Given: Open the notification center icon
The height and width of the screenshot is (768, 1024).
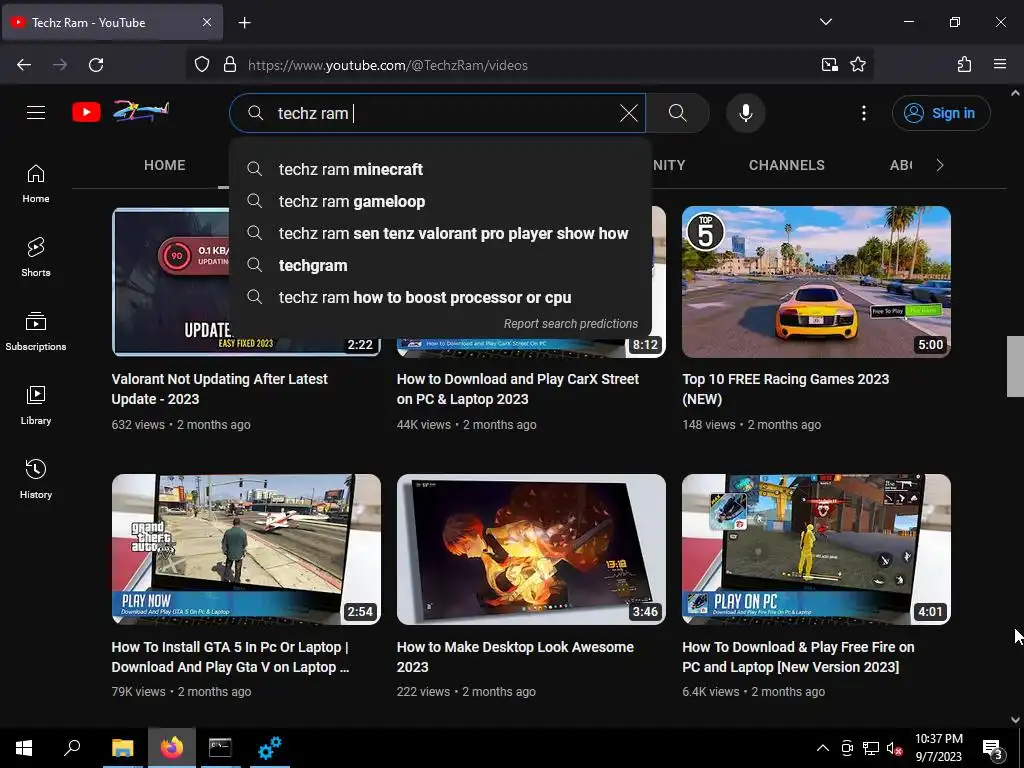Looking at the screenshot, I should [x=993, y=749].
